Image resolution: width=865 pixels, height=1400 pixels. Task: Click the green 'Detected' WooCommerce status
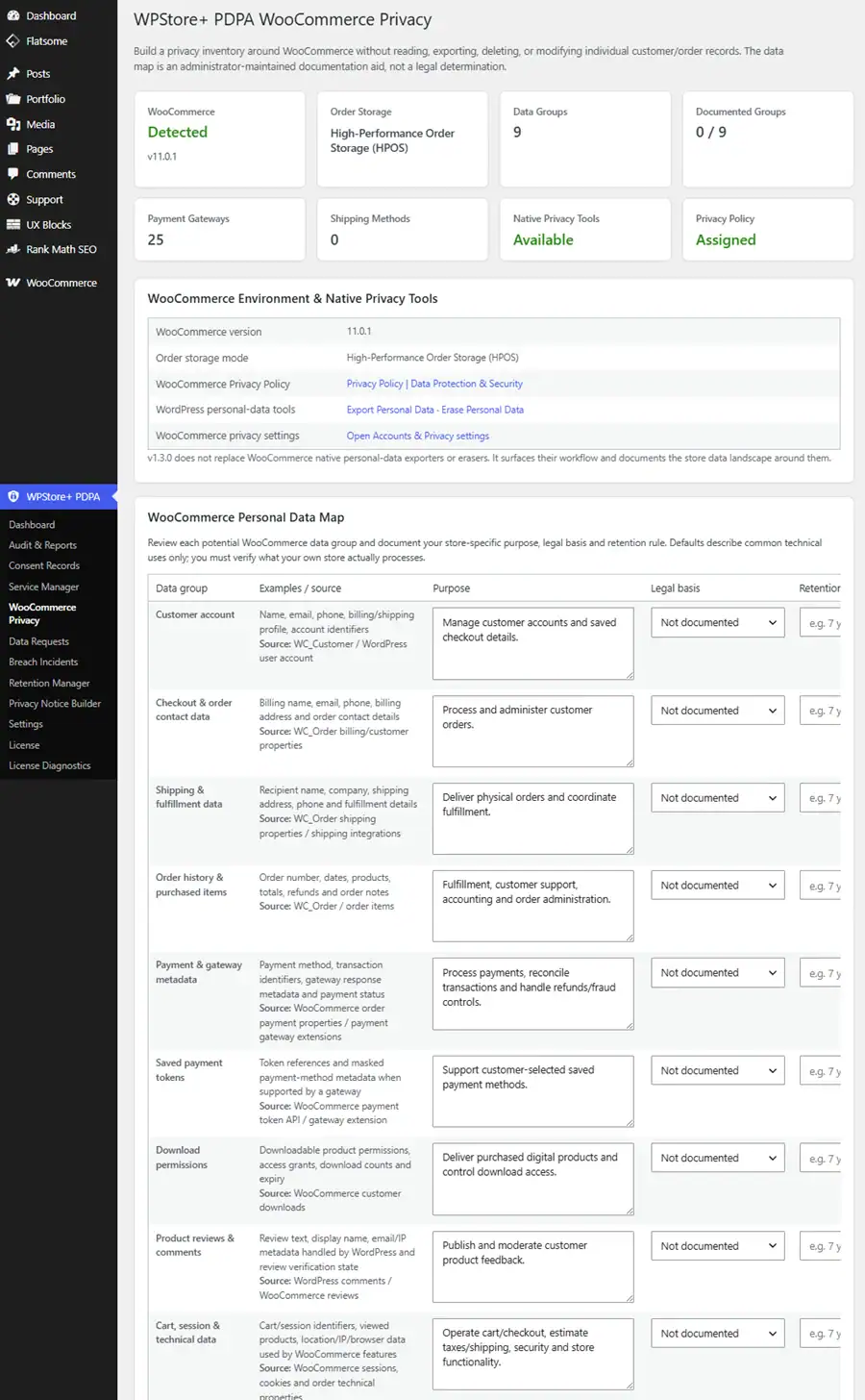[x=178, y=133]
